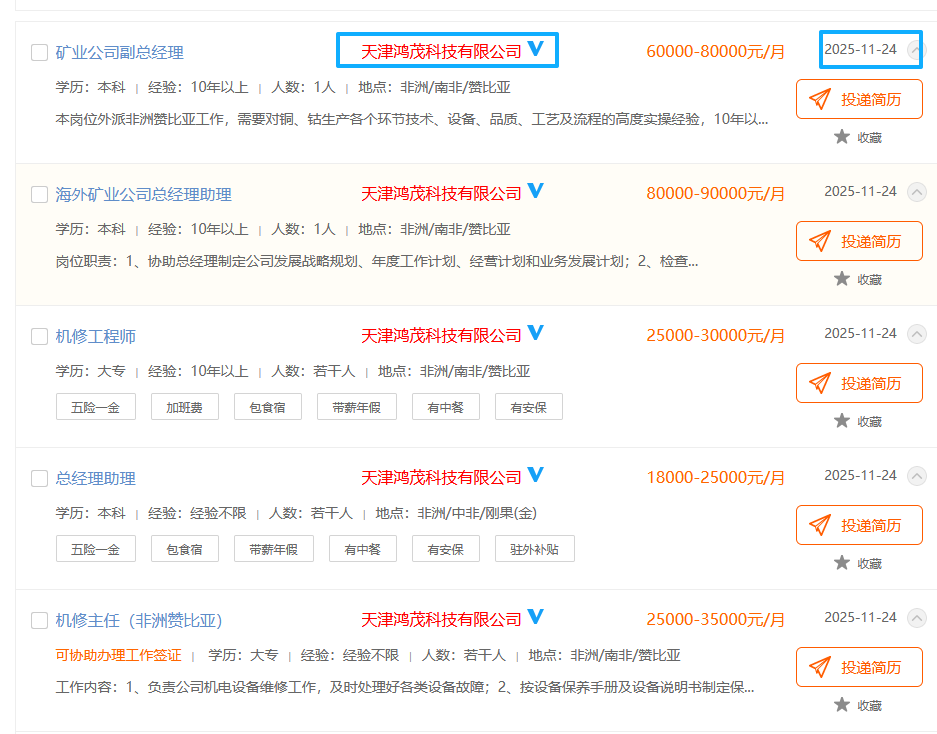Click 可协助办理工作签证 label
937x734 pixels.
118,655
